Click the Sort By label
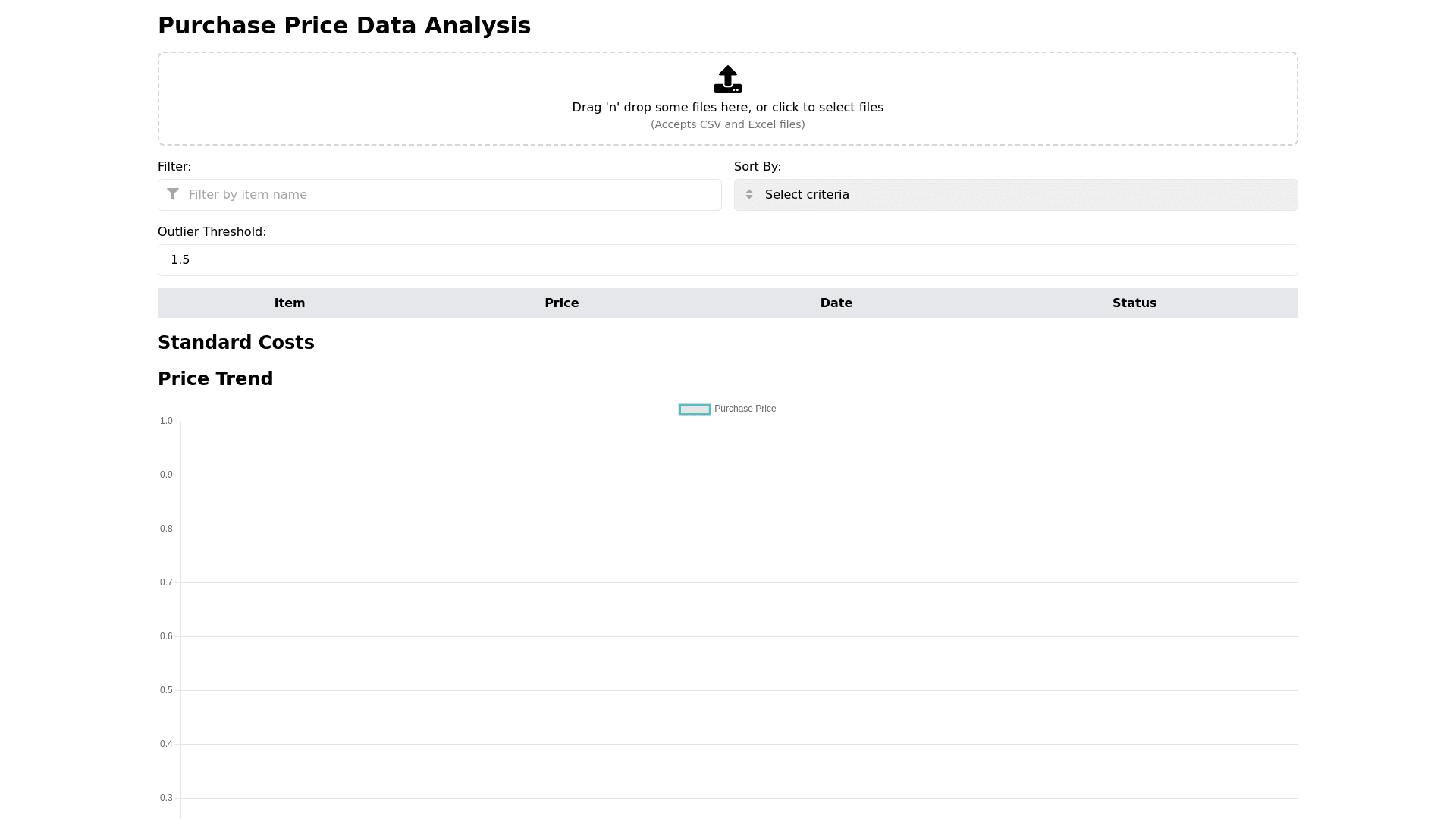 pyautogui.click(x=757, y=167)
